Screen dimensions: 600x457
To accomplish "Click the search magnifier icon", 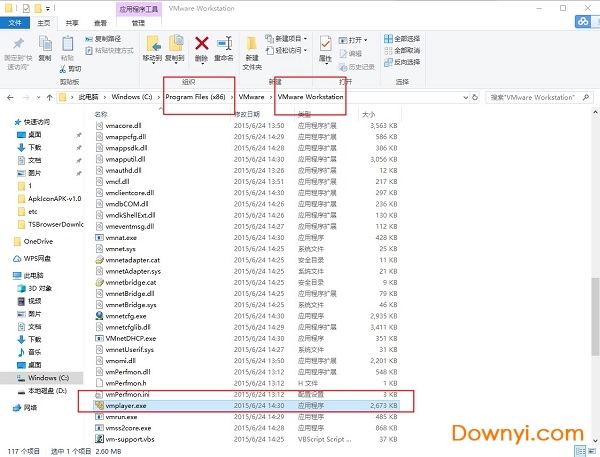I will coord(585,97).
